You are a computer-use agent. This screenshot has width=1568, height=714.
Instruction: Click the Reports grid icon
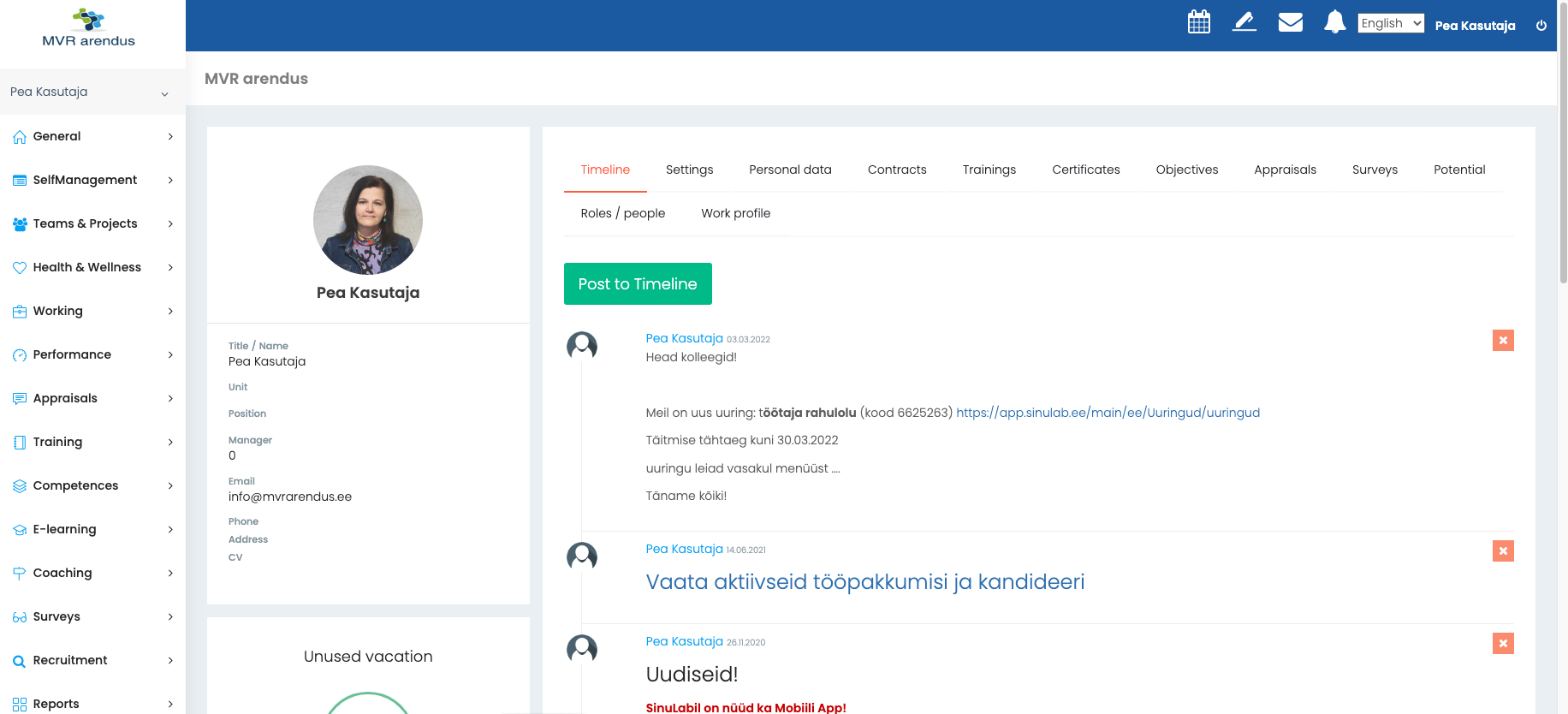(20, 705)
